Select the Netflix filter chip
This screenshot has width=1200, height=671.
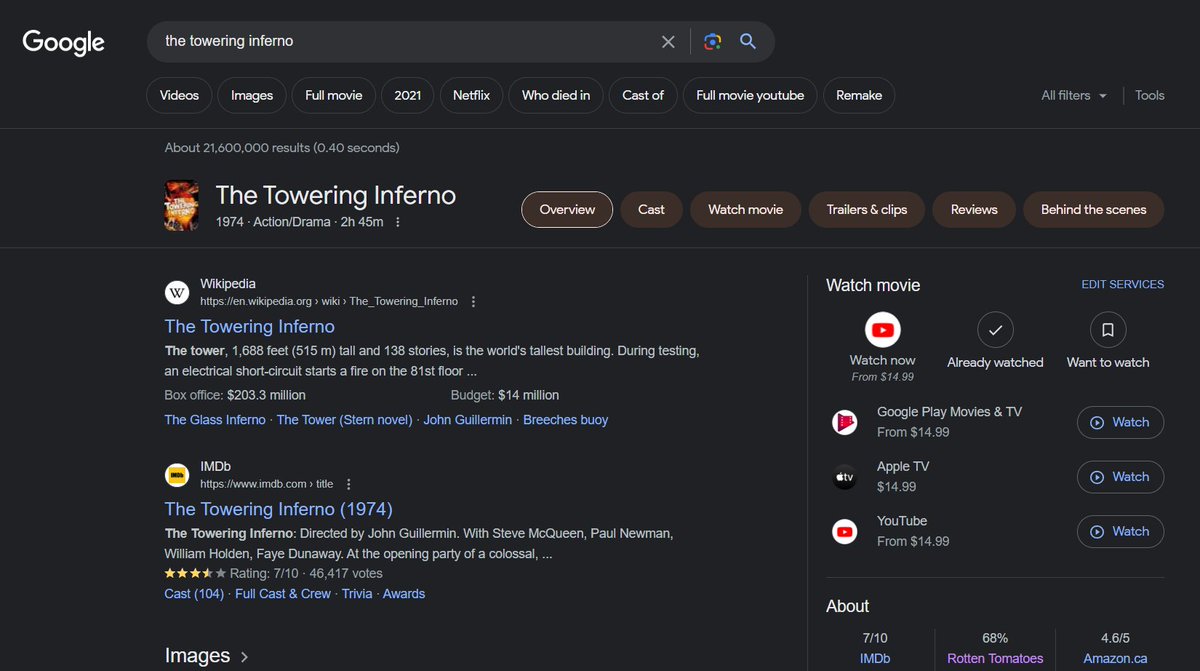(x=471, y=96)
